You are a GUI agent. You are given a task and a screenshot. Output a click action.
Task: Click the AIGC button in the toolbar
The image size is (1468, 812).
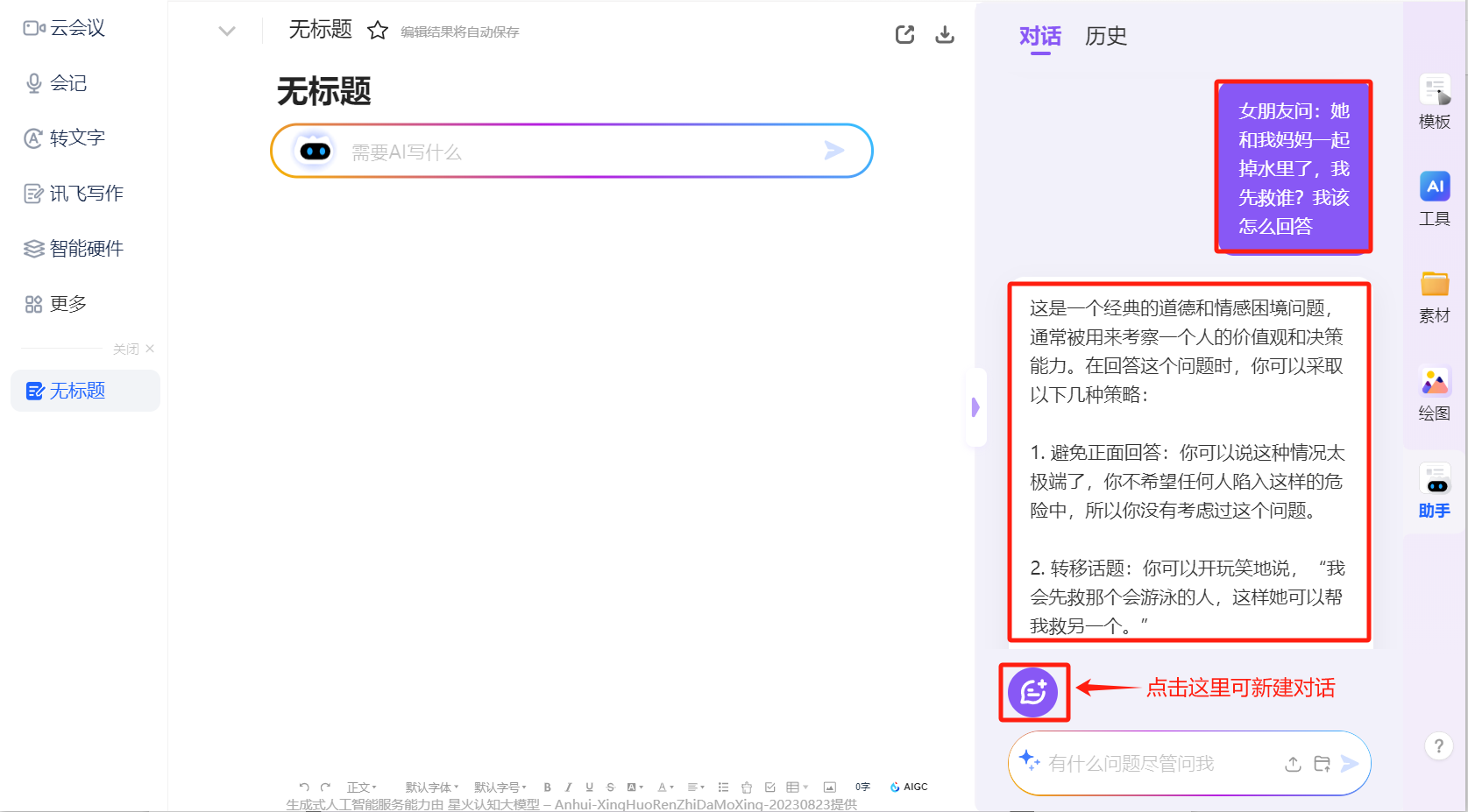[x=909, y=787]
